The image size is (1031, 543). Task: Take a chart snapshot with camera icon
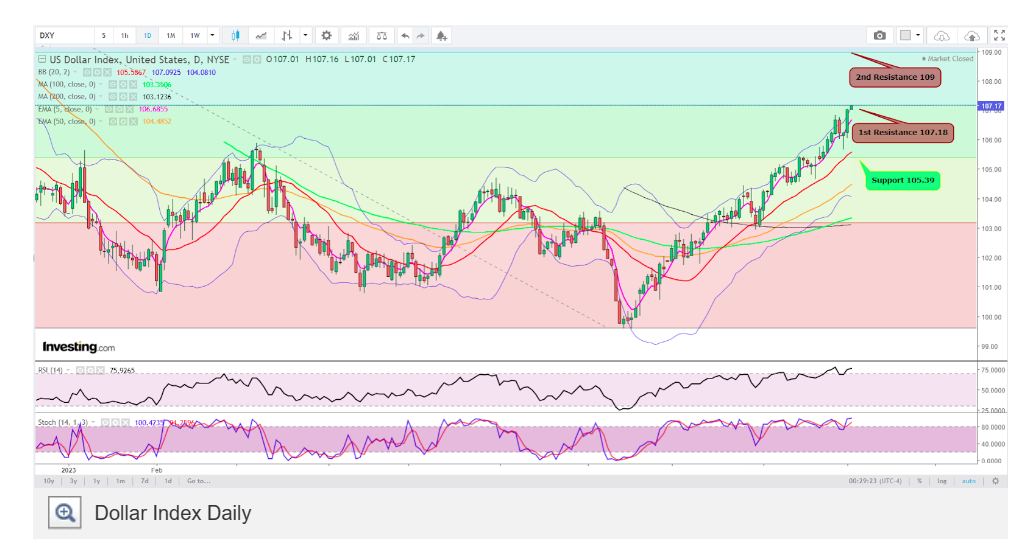879,35
